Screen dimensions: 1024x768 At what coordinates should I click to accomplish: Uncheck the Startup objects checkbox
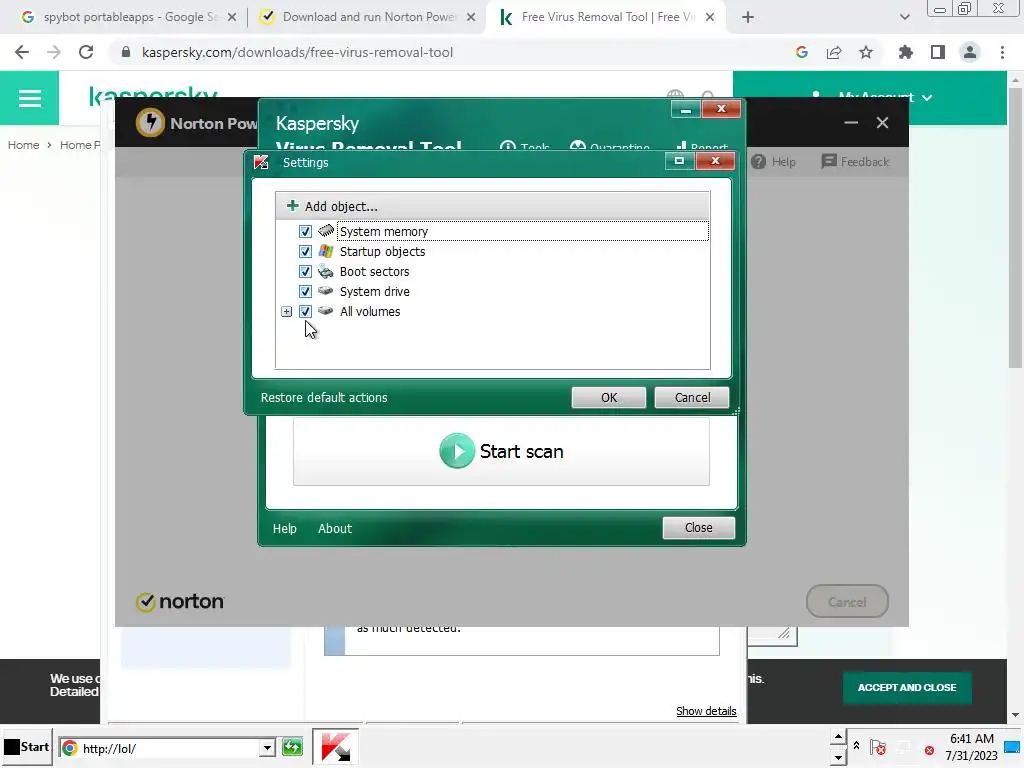pyautogui.click(x=305, y=251)
